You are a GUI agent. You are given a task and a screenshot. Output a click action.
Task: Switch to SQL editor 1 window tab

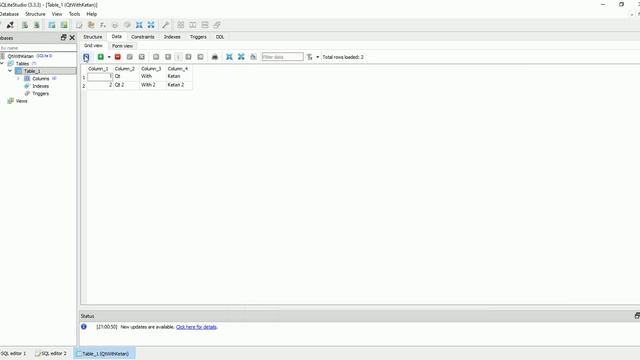pos(13,353)
